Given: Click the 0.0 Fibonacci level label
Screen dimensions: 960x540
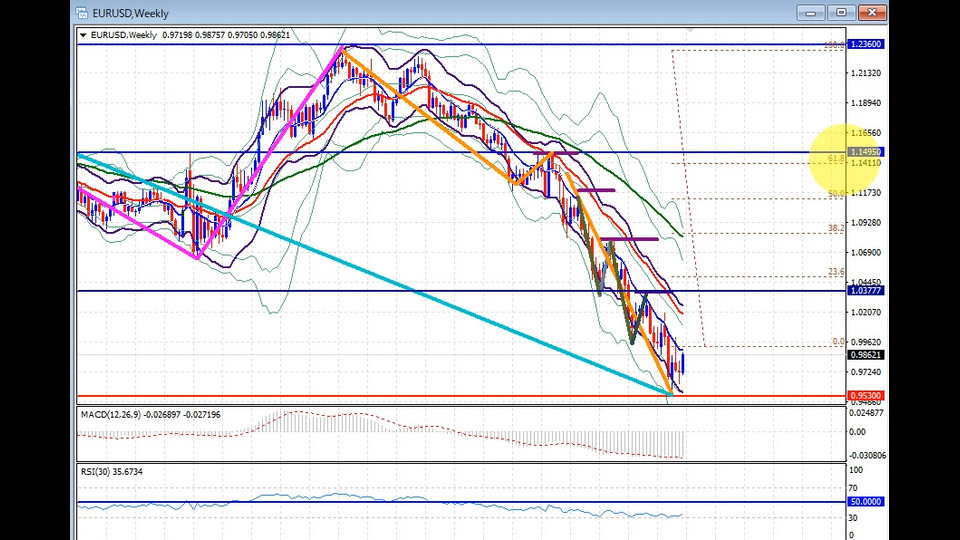Looking at the screenshot, I should point(838,342).
